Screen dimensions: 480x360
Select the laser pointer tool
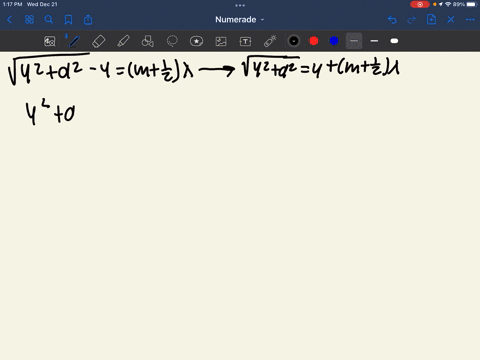(270, 41)
